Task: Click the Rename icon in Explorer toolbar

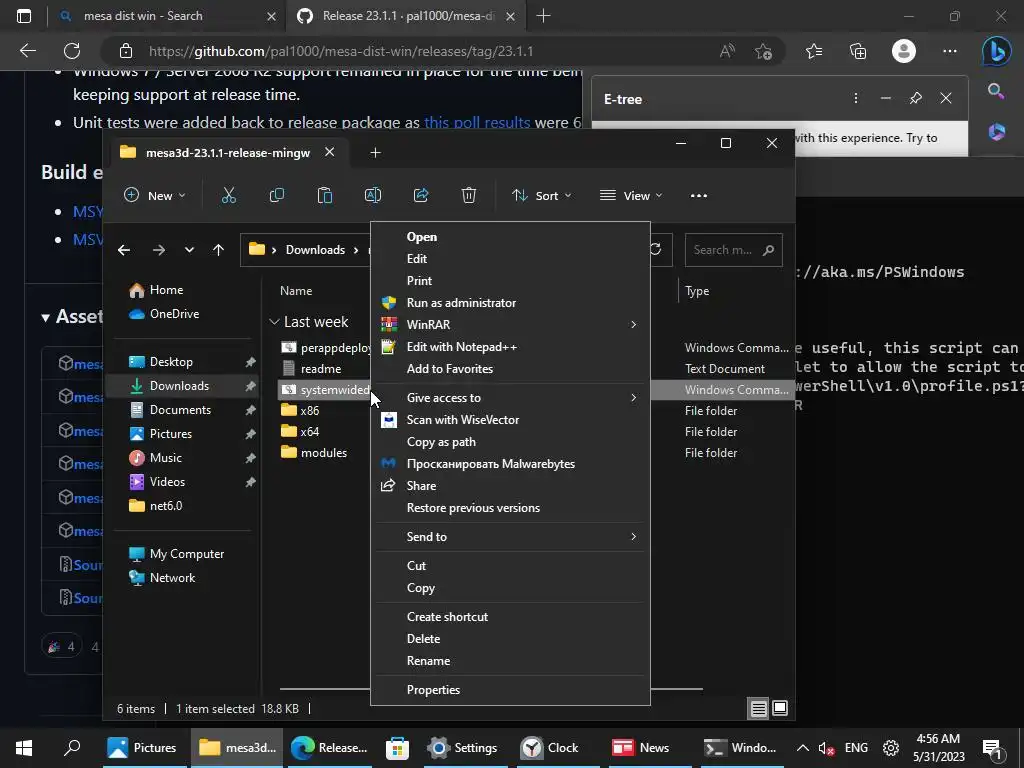Action: (373, 195)
